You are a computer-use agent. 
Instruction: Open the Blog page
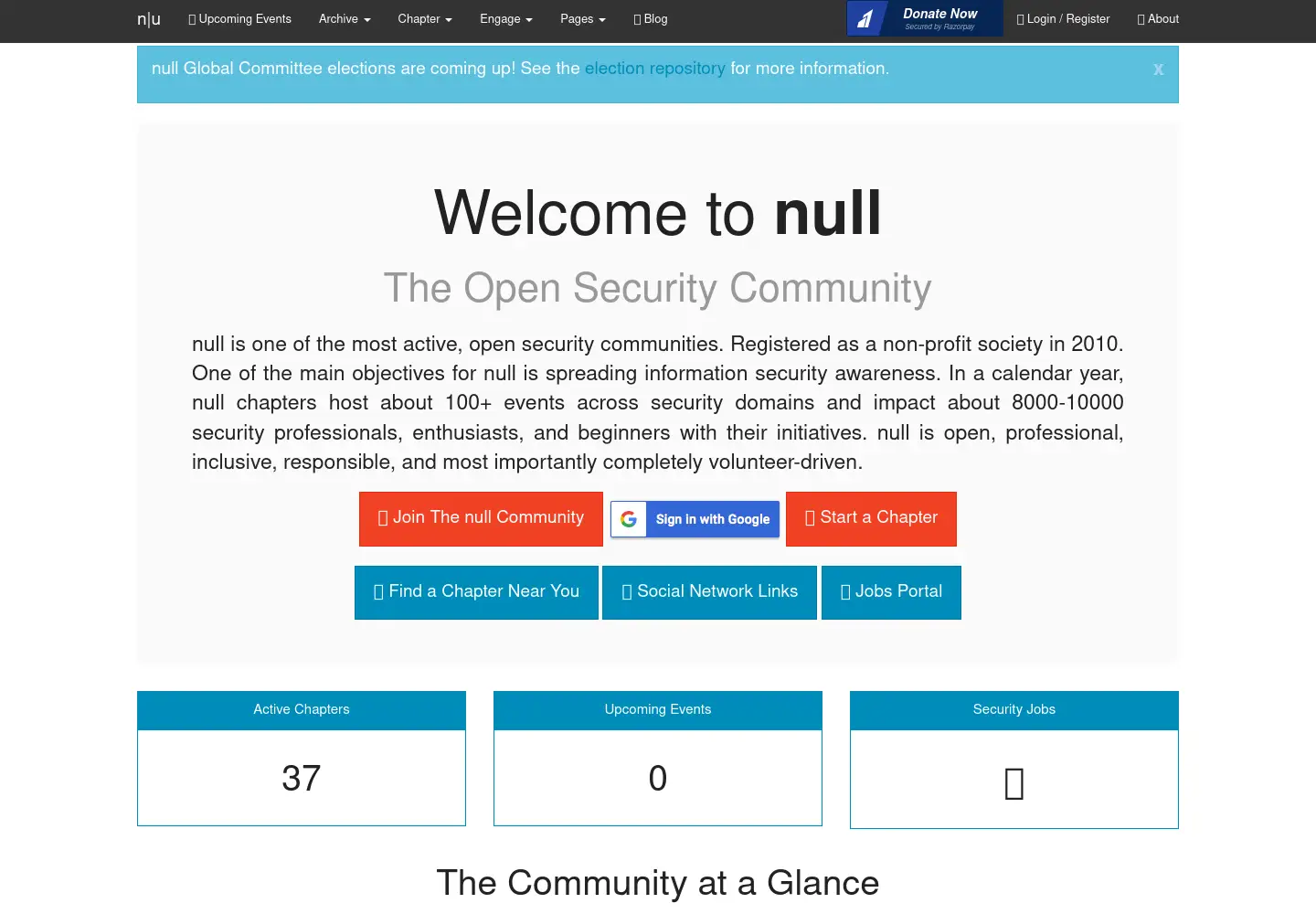tap(651, 19)
